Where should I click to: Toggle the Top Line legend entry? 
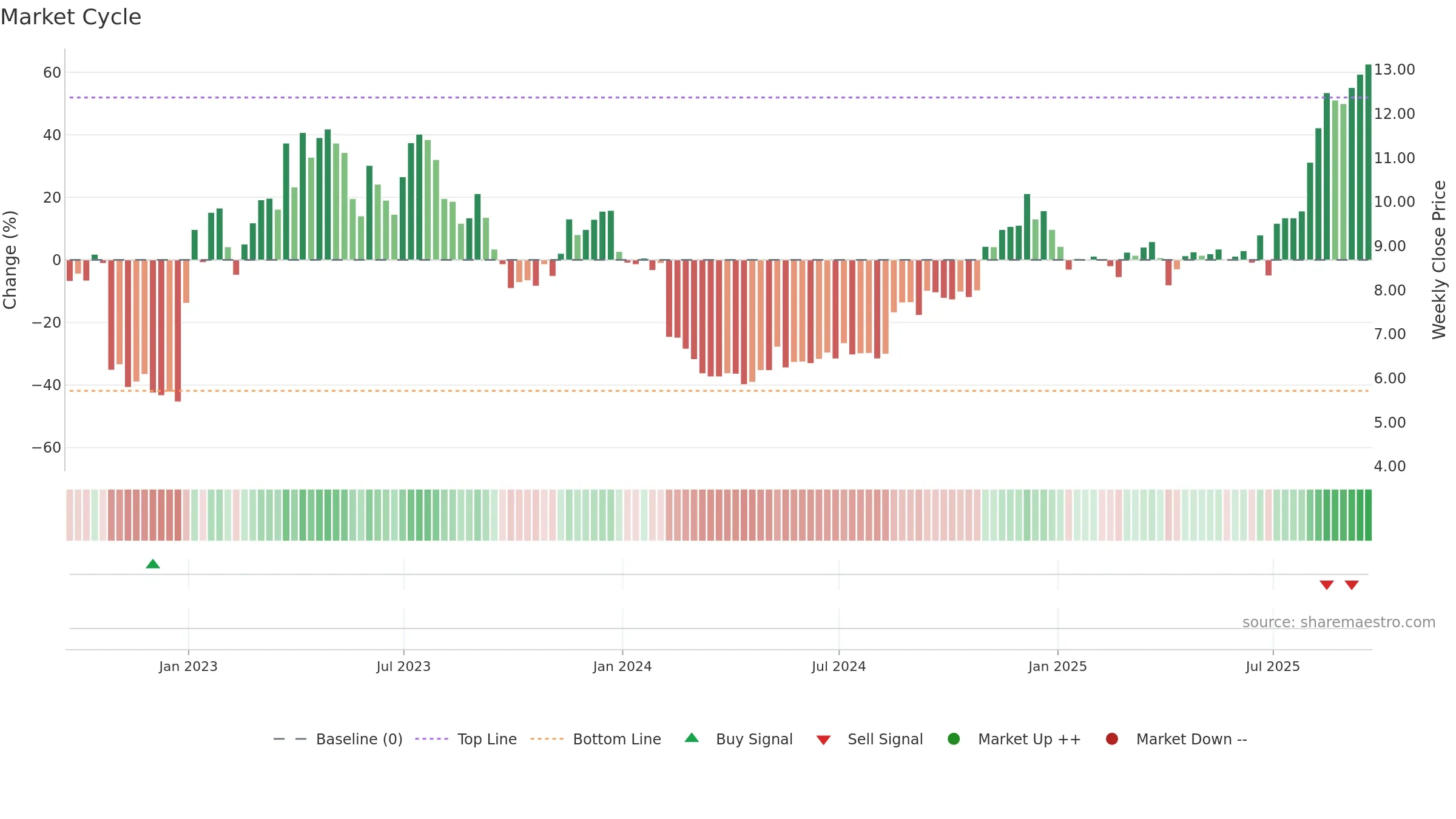click(466, 739)
